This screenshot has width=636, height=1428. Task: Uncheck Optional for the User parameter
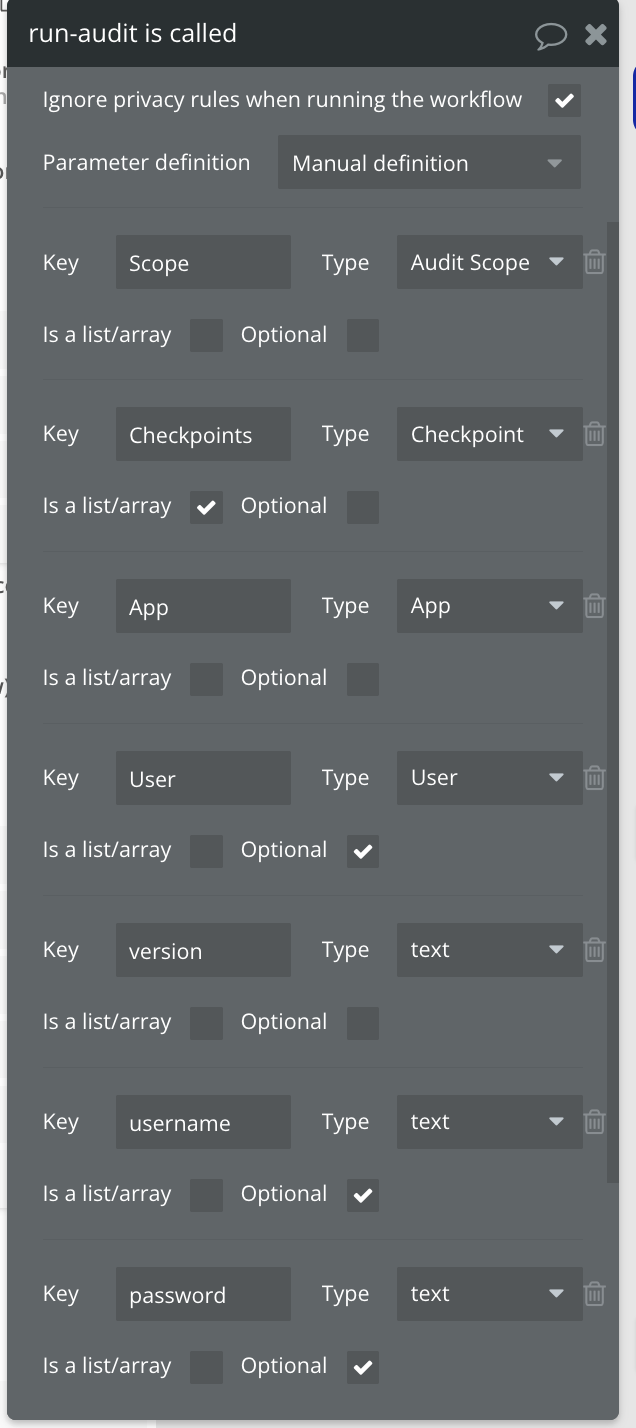363,851
